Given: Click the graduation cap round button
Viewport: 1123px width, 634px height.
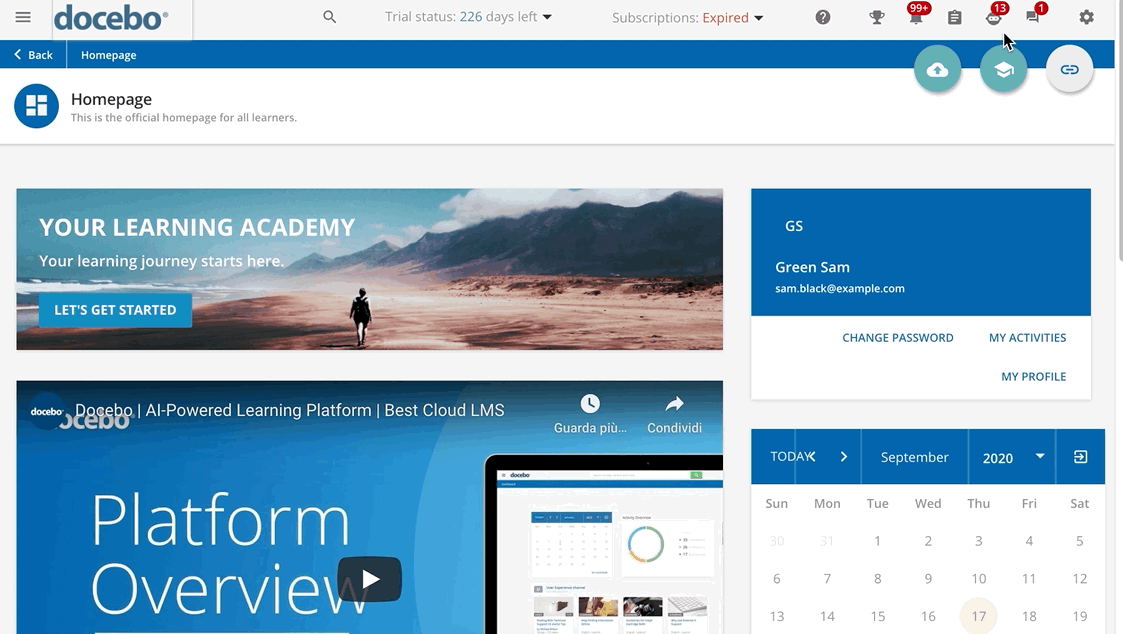Looking at the screenshot, I should (x=1004, y=70).
